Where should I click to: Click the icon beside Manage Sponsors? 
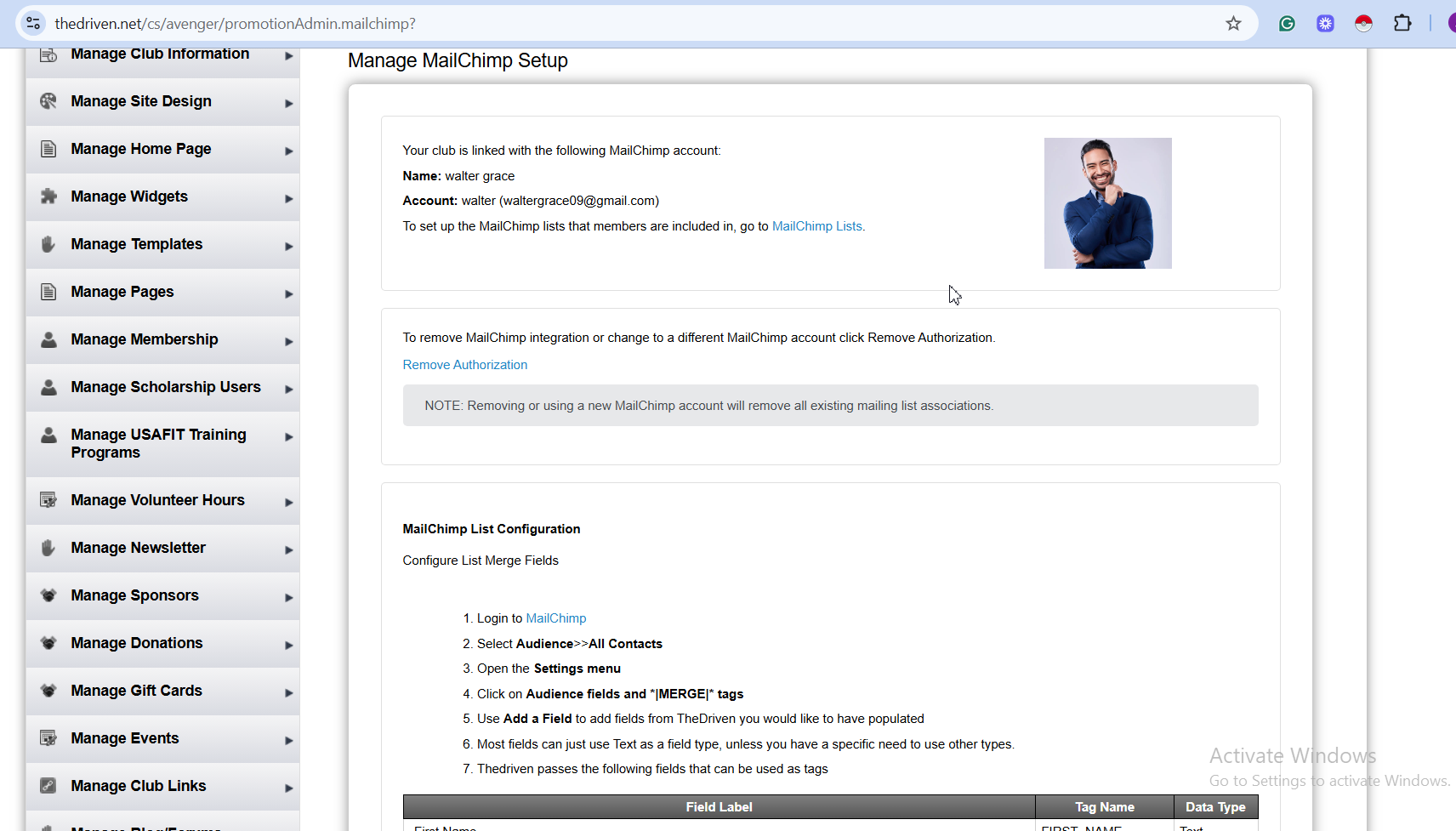48,595
